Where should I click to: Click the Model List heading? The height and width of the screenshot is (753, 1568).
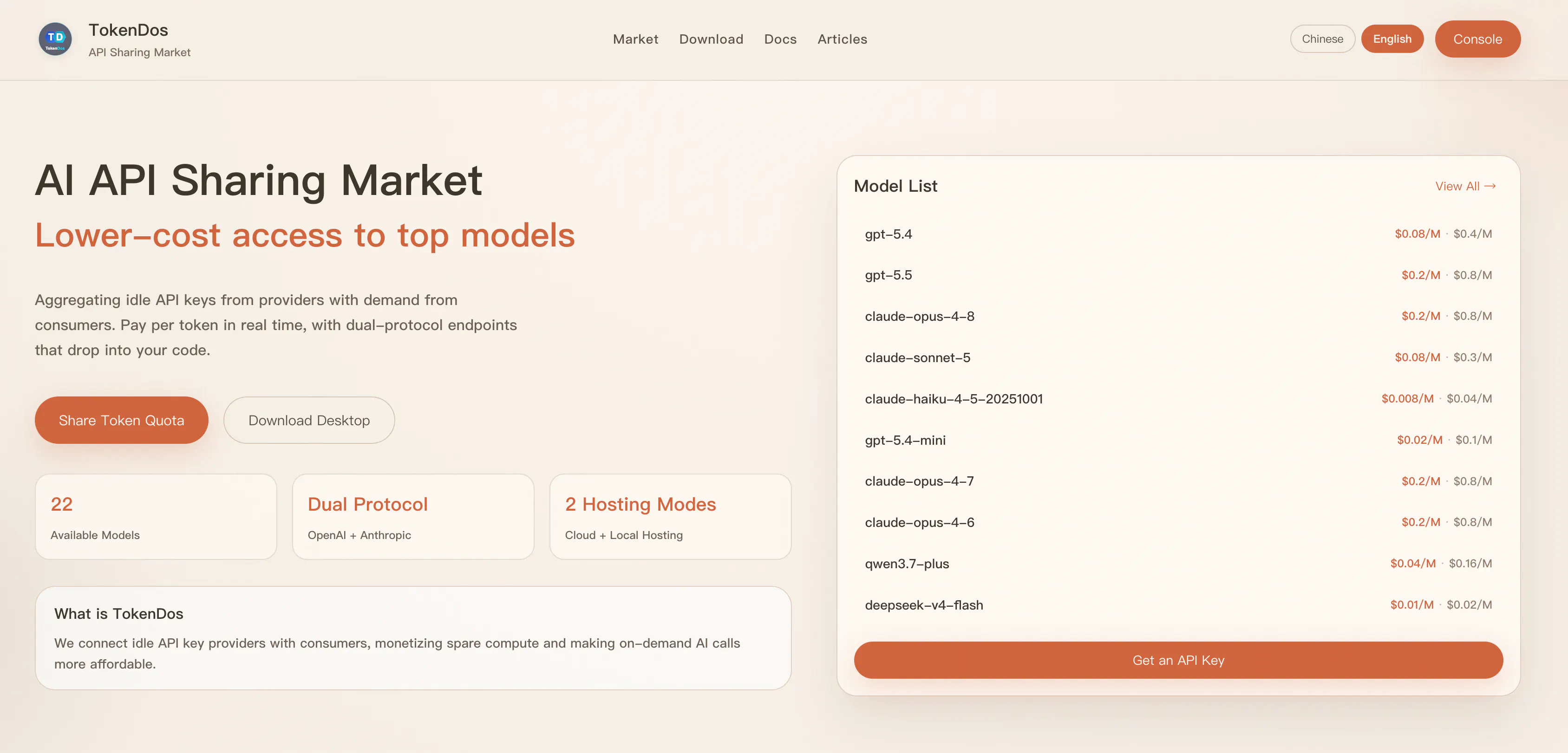click(x=895, y=186)
